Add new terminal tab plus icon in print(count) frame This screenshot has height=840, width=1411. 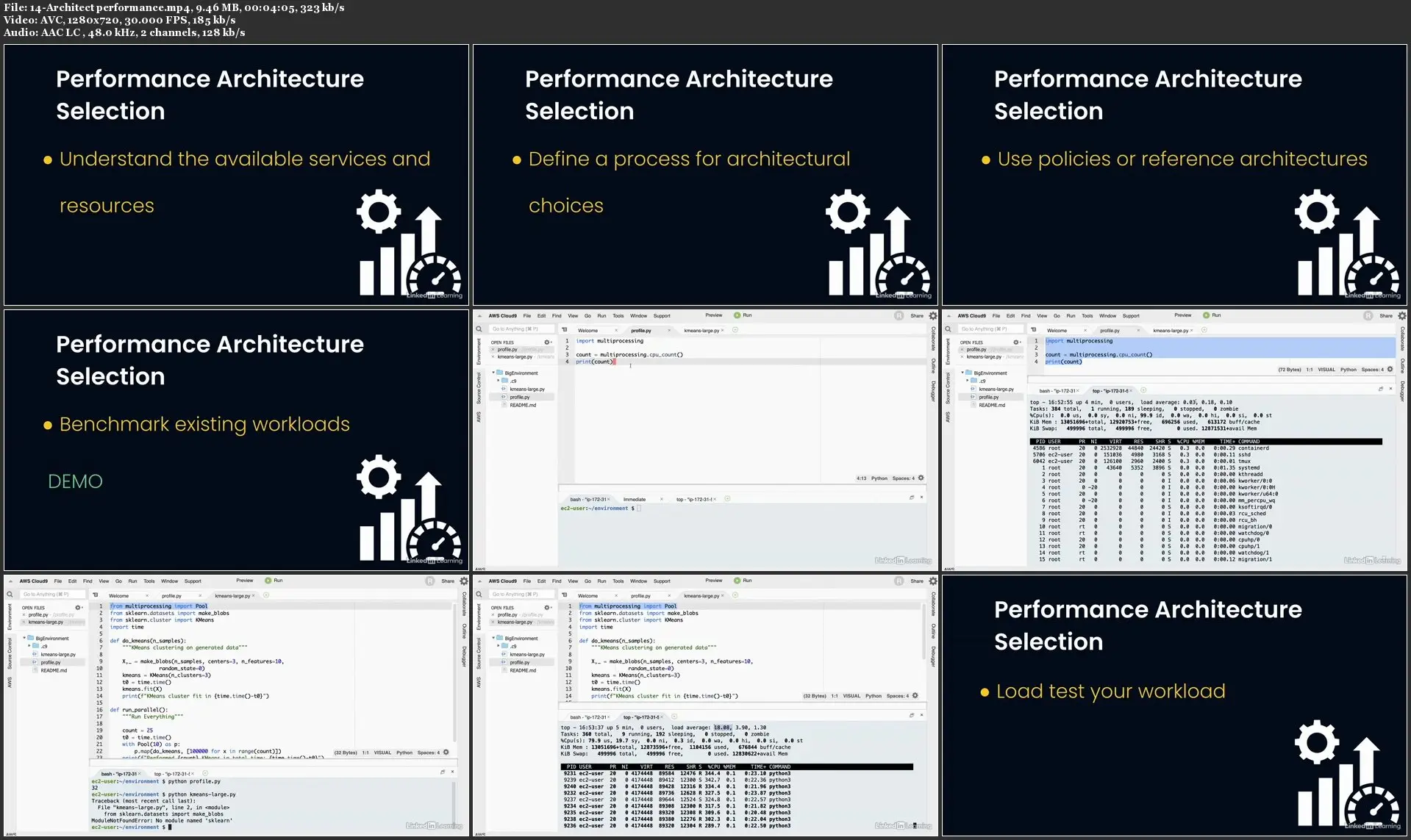pyautogui.click(x=727, y=499)
